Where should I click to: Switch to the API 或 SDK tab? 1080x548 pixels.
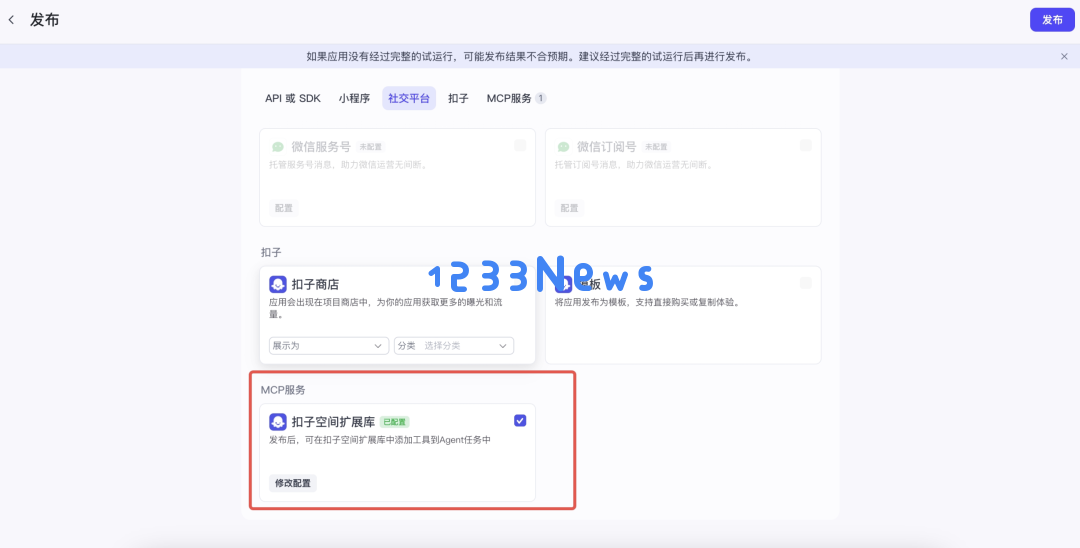293,98
